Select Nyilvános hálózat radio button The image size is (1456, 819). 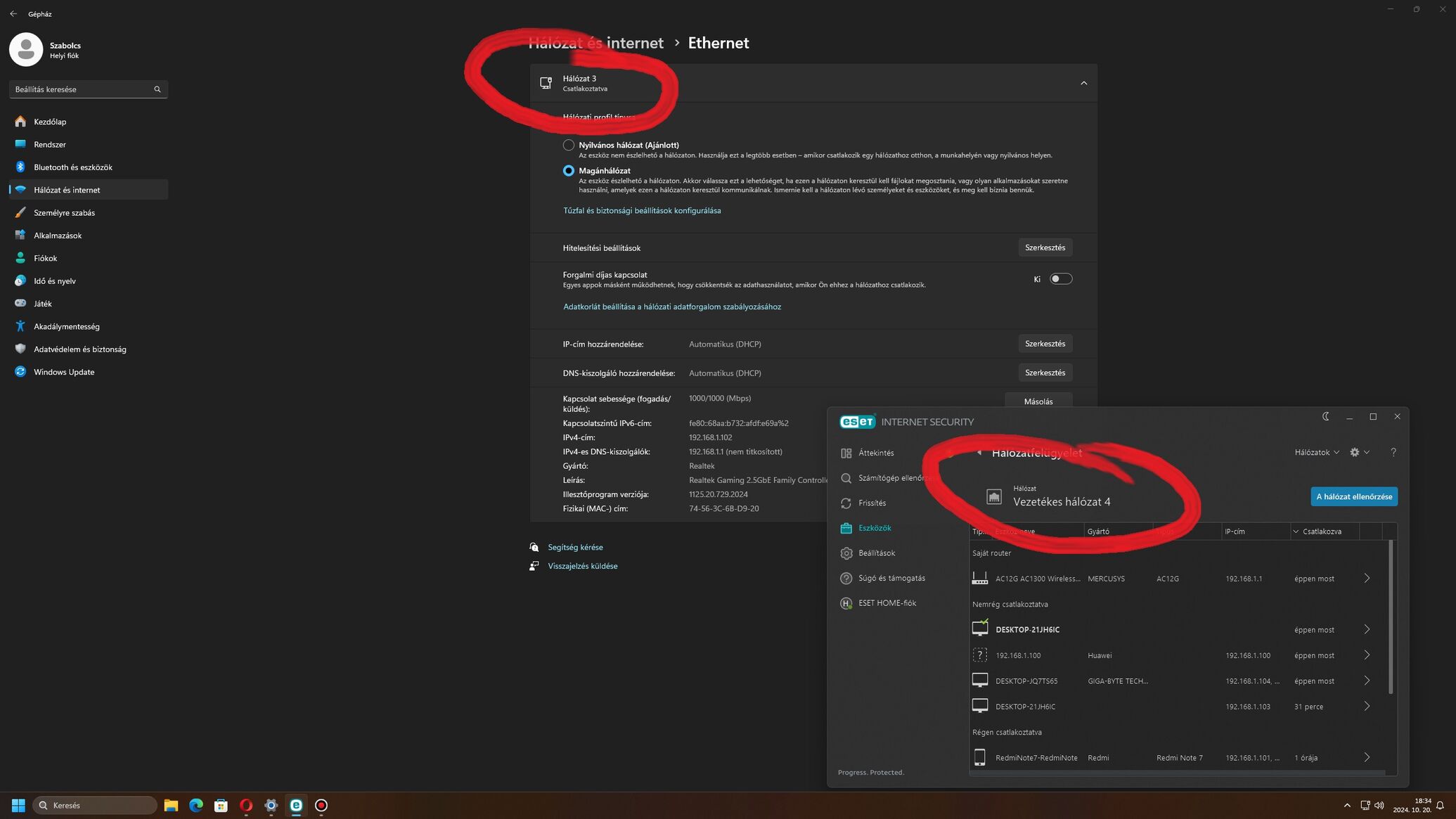(x=568, y=145)
